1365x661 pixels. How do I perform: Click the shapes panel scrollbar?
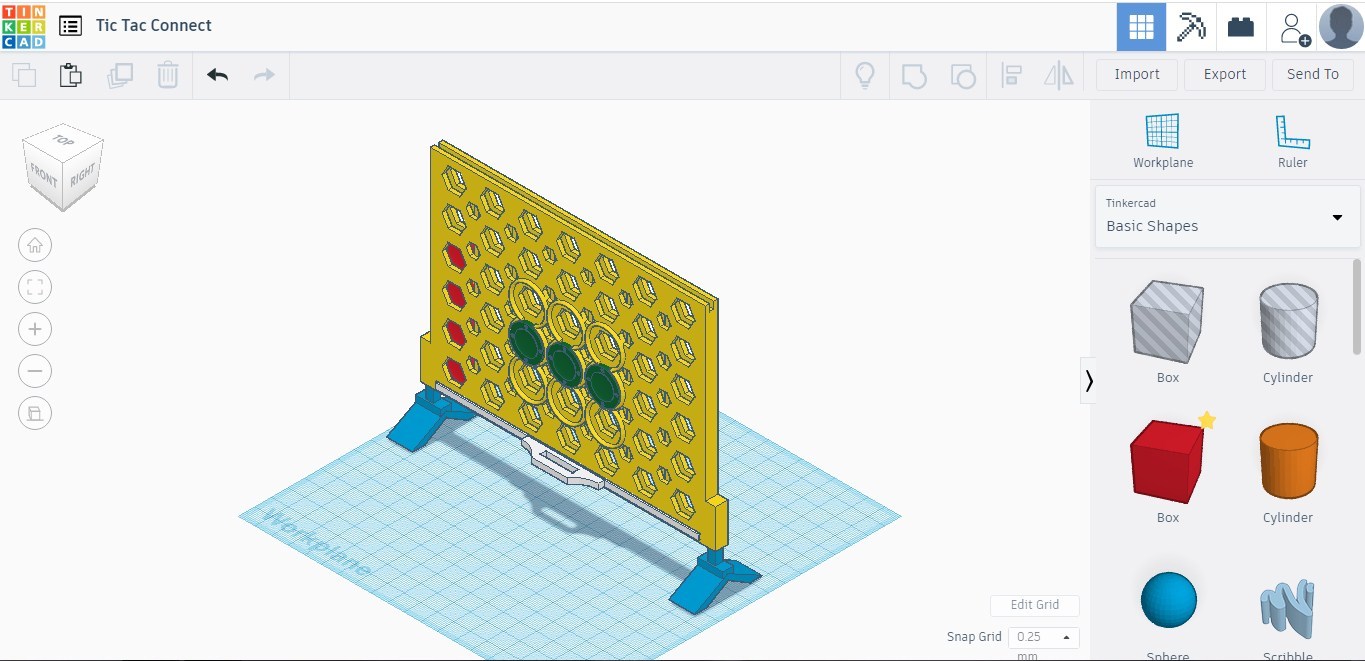tap(1357, 305)
